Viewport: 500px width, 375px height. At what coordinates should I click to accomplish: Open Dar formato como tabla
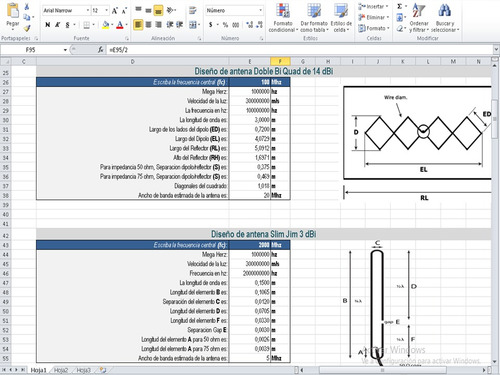click(x=314, y=18)
